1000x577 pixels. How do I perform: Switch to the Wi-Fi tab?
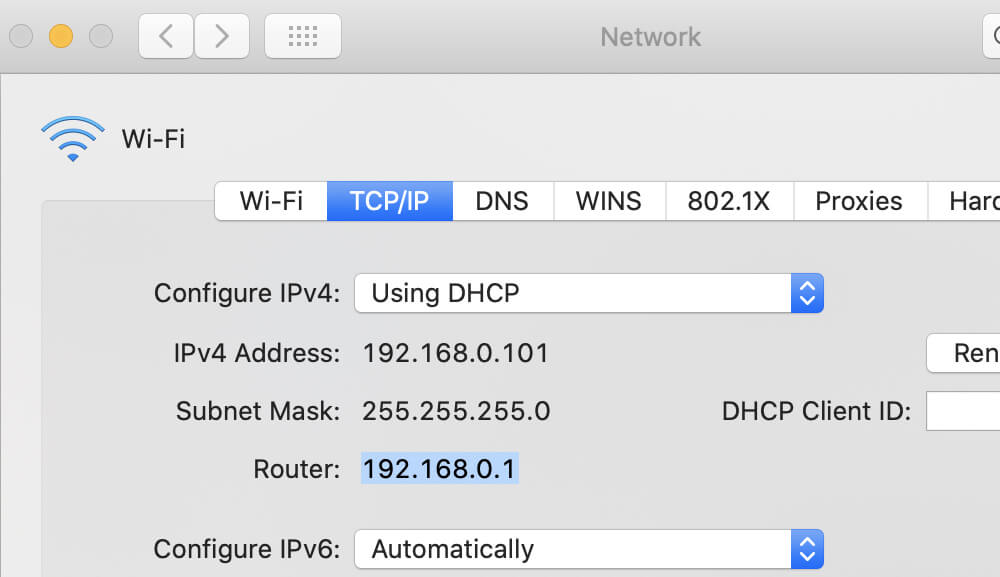click(x=271, y=201)
